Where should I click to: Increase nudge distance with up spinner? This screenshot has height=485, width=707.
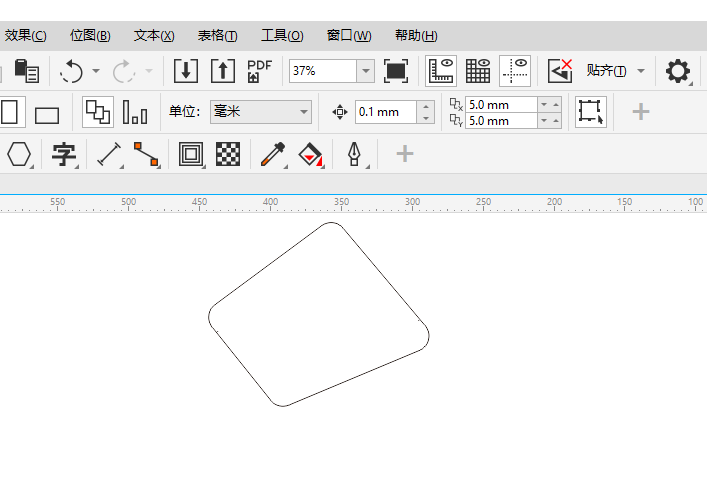click(x=426, y=106)
